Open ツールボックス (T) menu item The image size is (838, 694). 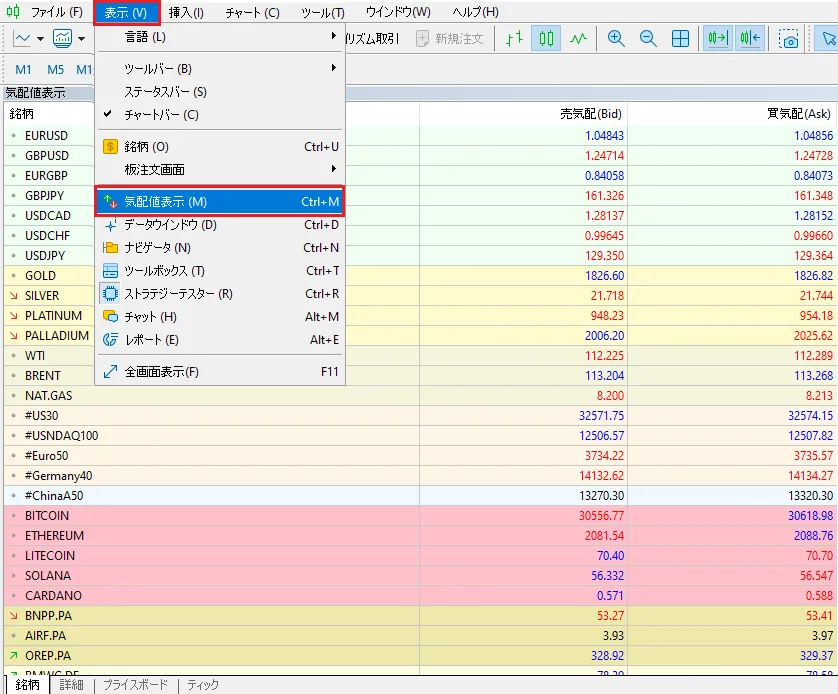[220, 271]
